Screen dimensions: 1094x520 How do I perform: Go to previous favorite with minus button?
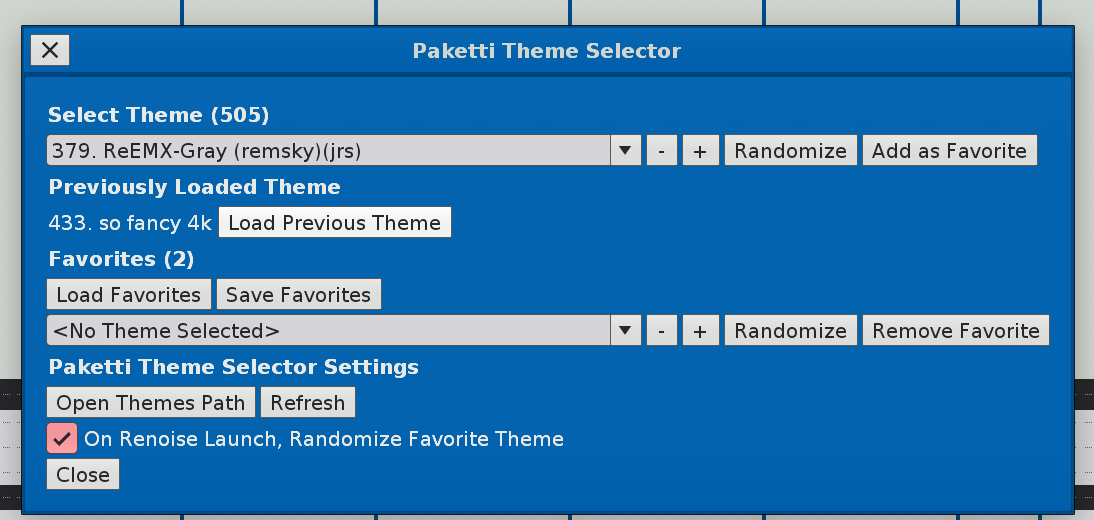661,331
